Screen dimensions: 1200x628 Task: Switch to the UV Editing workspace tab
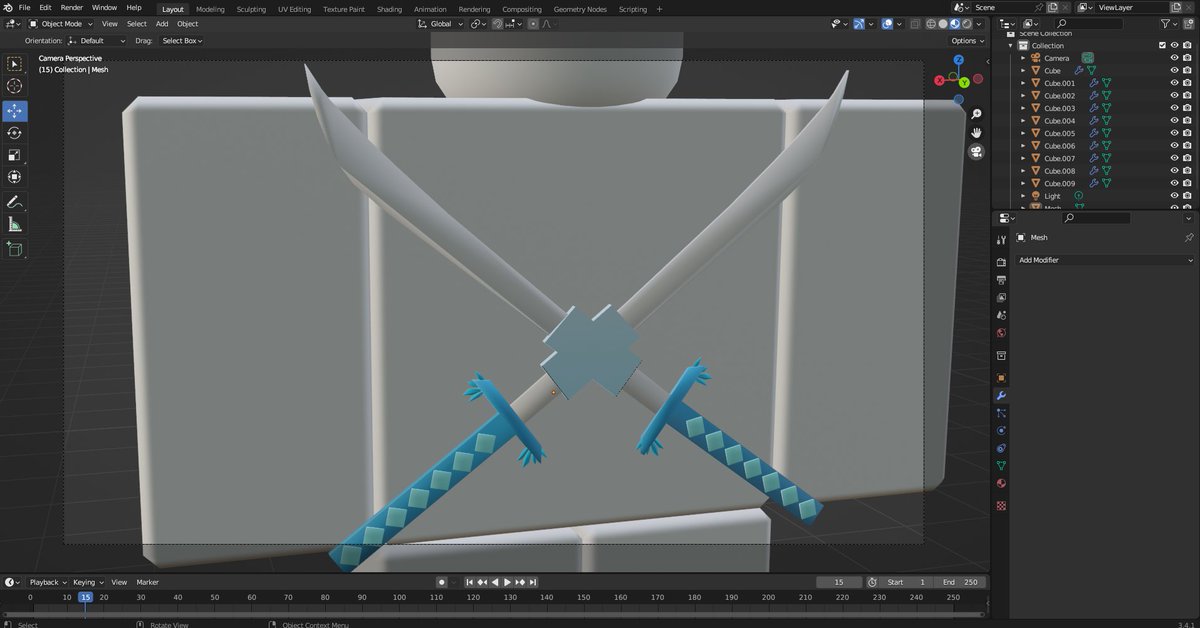coord(294,9)
